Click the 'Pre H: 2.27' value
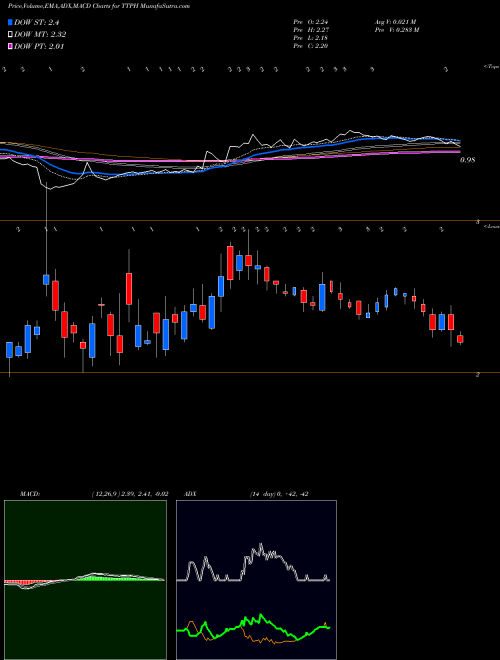 (311, 29)
